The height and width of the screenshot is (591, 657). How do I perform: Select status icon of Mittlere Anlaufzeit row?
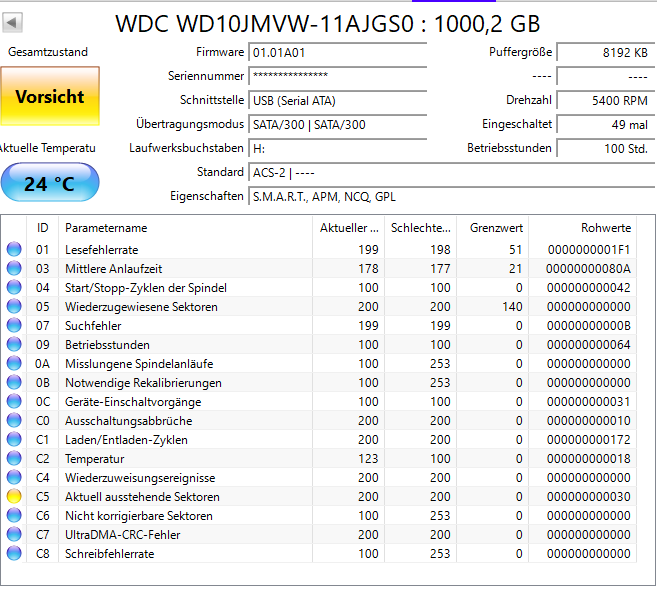click(14, 268)
